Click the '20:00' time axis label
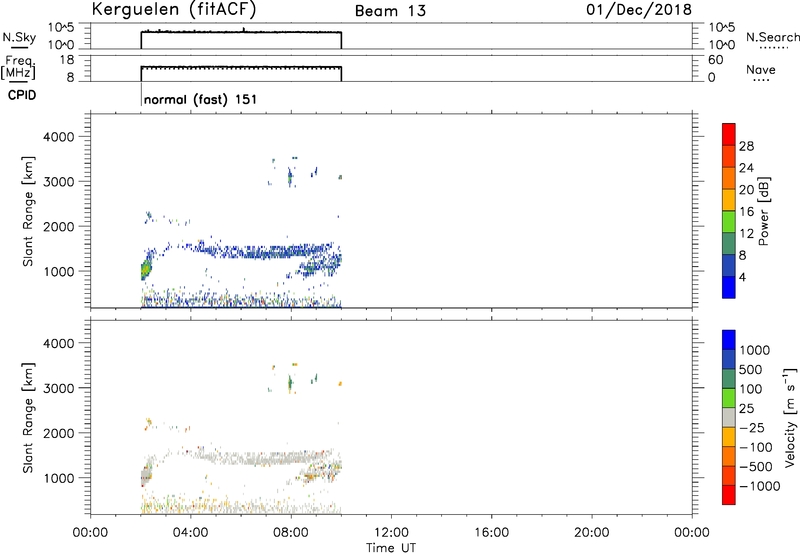This screenshot has width=800, height=554. click(592, 533)
